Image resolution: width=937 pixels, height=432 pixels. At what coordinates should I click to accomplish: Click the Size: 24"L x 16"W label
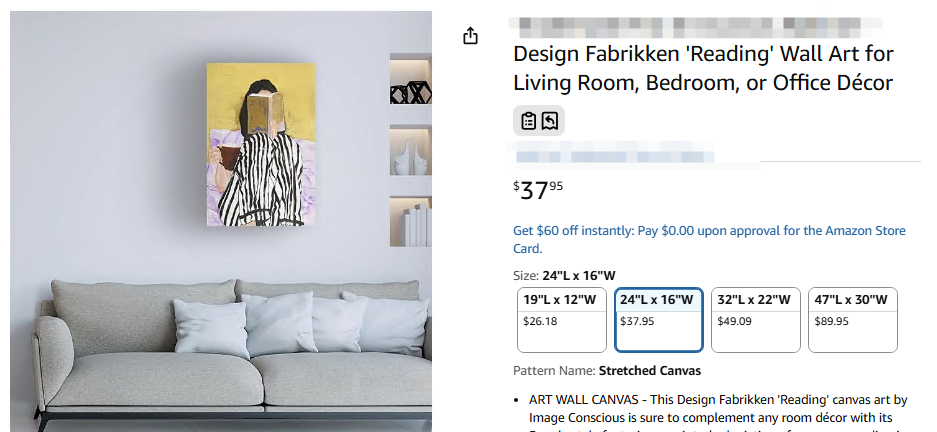[x=564, y=275]
